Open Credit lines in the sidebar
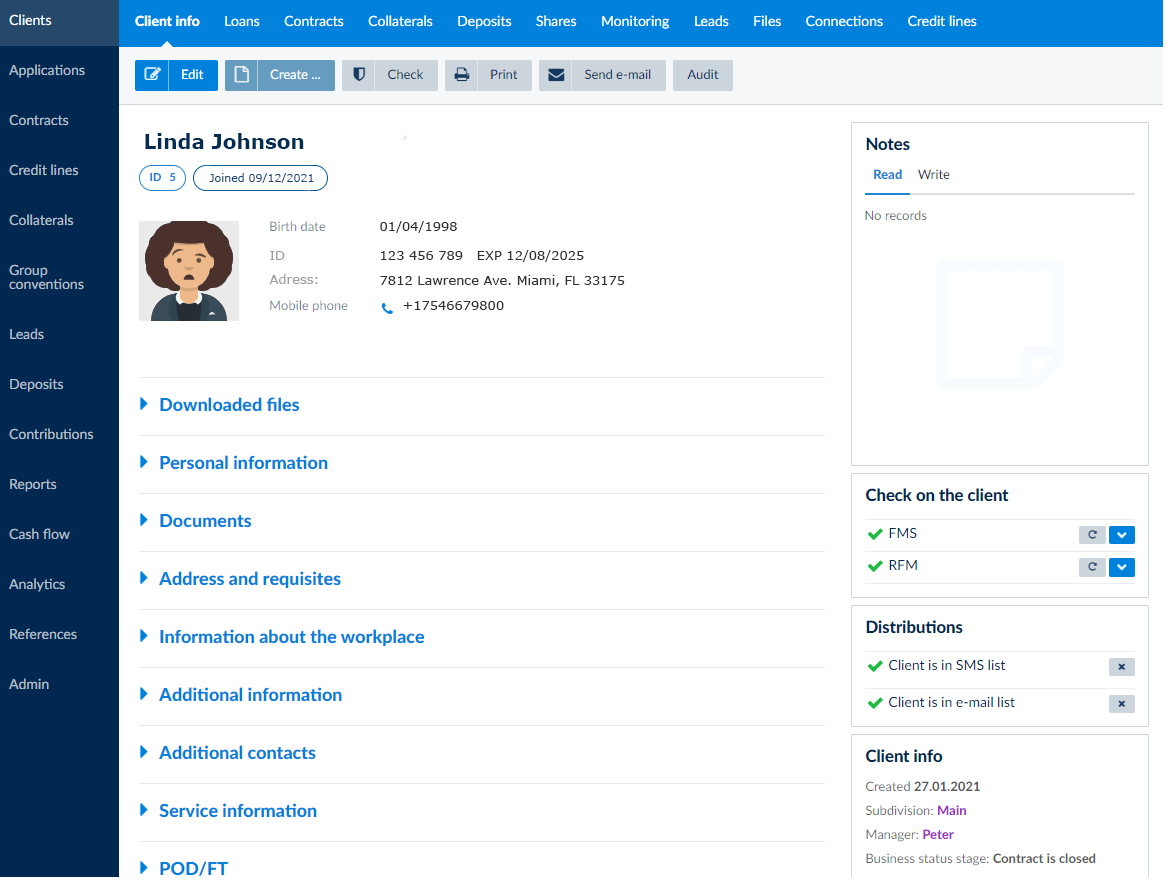Viewport: 1168px width, 880px height. click(x=44, y=171)
